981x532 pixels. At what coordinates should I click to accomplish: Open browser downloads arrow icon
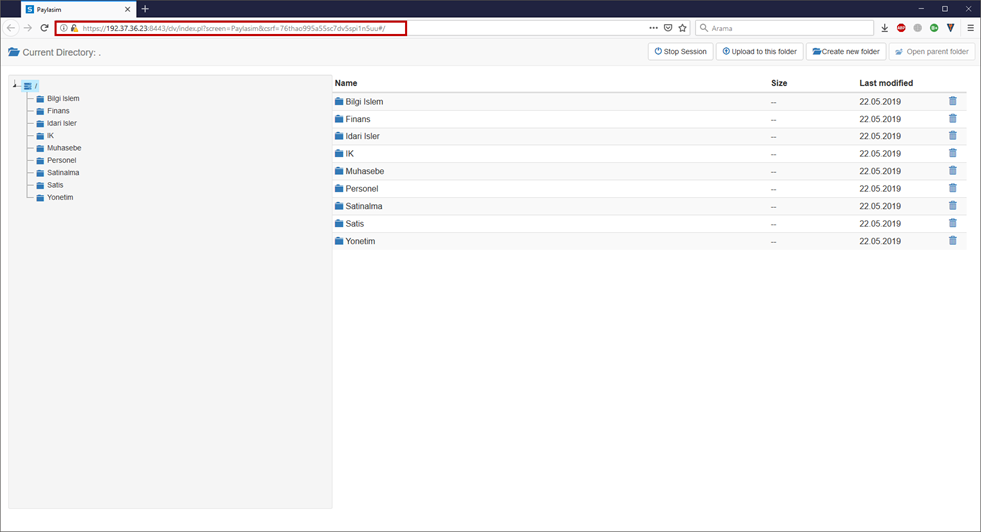coord(885,28)
